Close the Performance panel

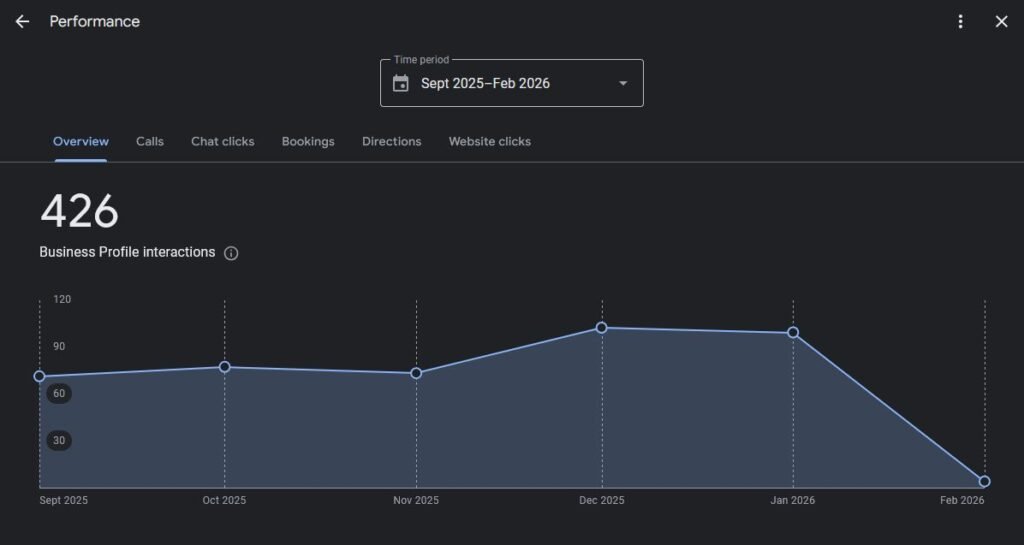tap(1001, 22)
